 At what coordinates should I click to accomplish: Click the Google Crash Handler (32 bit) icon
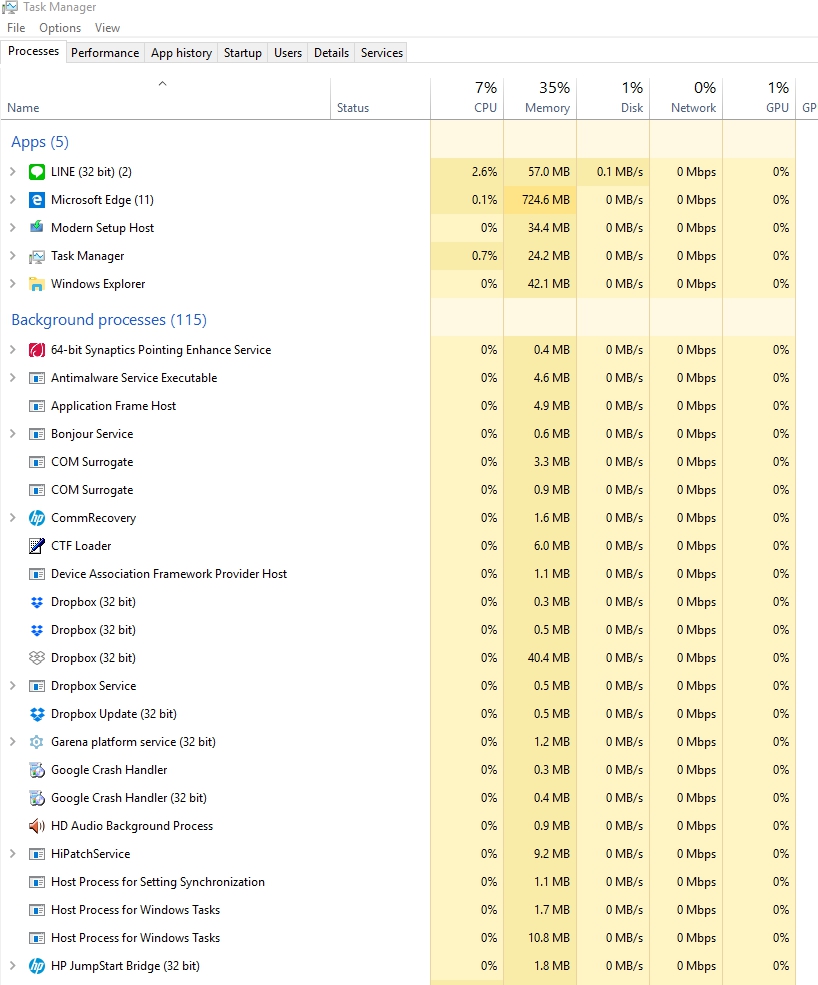pyautogui.click(x=37, y=798)
